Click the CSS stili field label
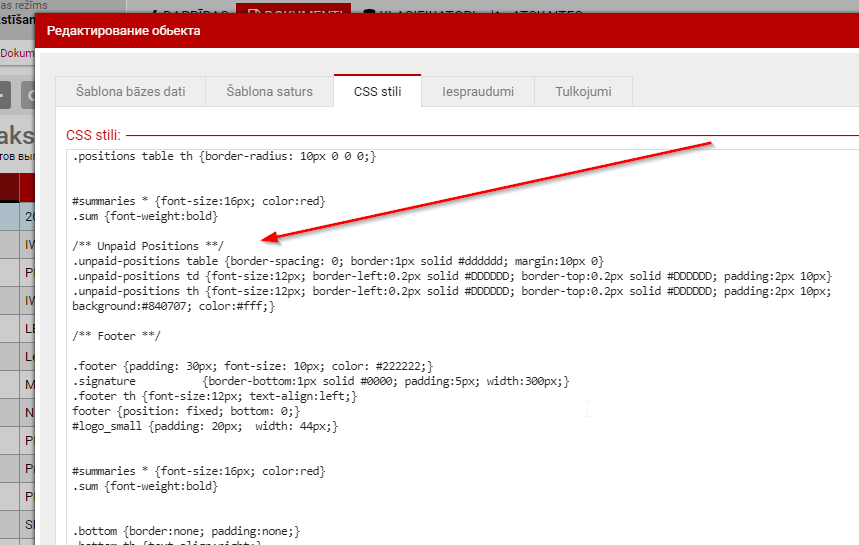Viewport: 859px width, 545px height. pos(93,135)
